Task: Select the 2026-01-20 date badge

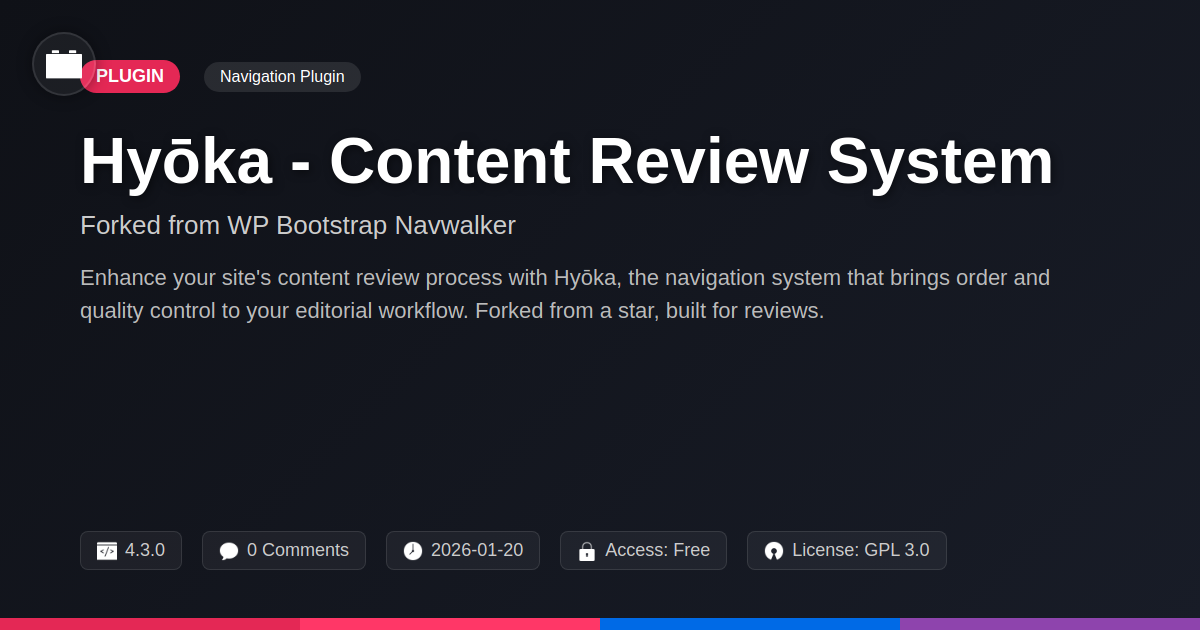Action: point(463,550)
